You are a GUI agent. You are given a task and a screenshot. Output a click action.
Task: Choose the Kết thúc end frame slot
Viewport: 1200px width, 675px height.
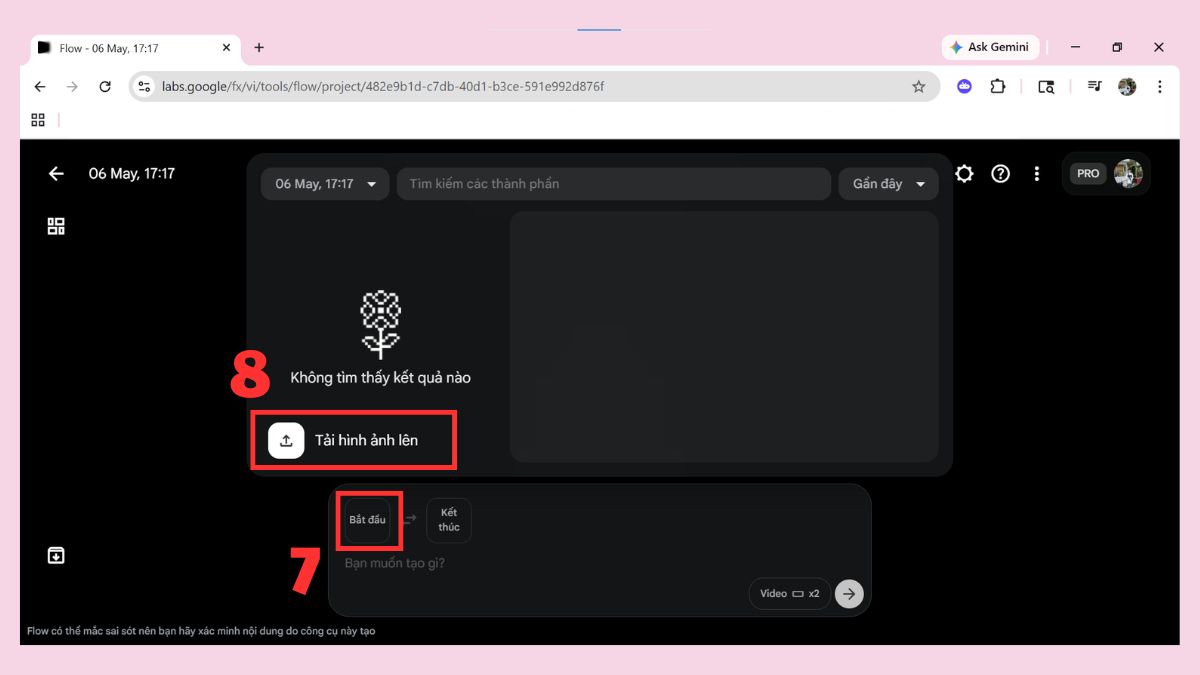(449, 520)
